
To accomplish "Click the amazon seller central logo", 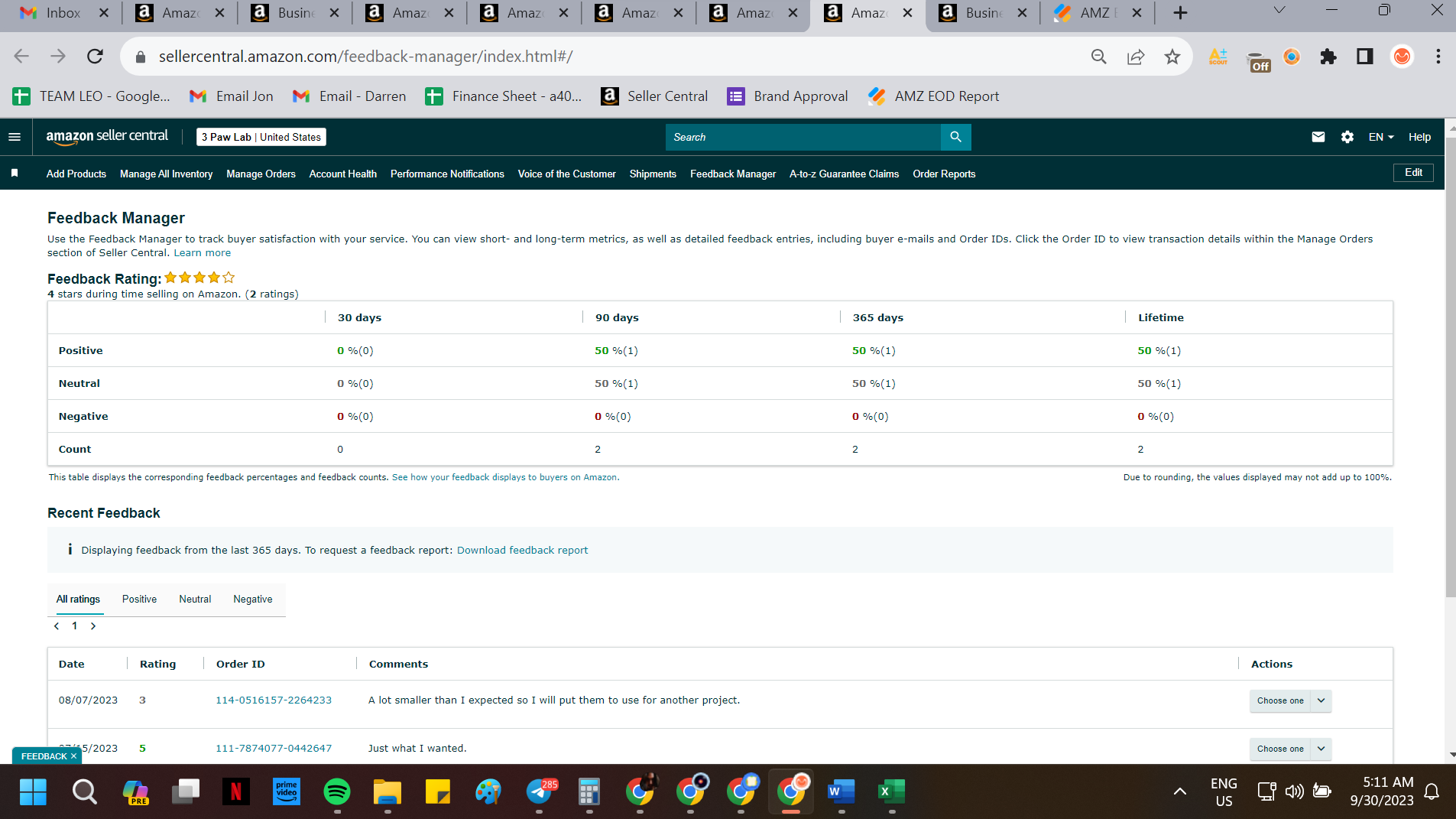I will click(x=107, y=137).
